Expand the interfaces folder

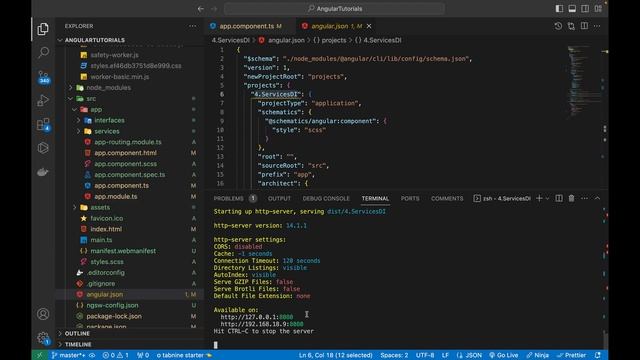pyautogui.click(x=109, y=120)
